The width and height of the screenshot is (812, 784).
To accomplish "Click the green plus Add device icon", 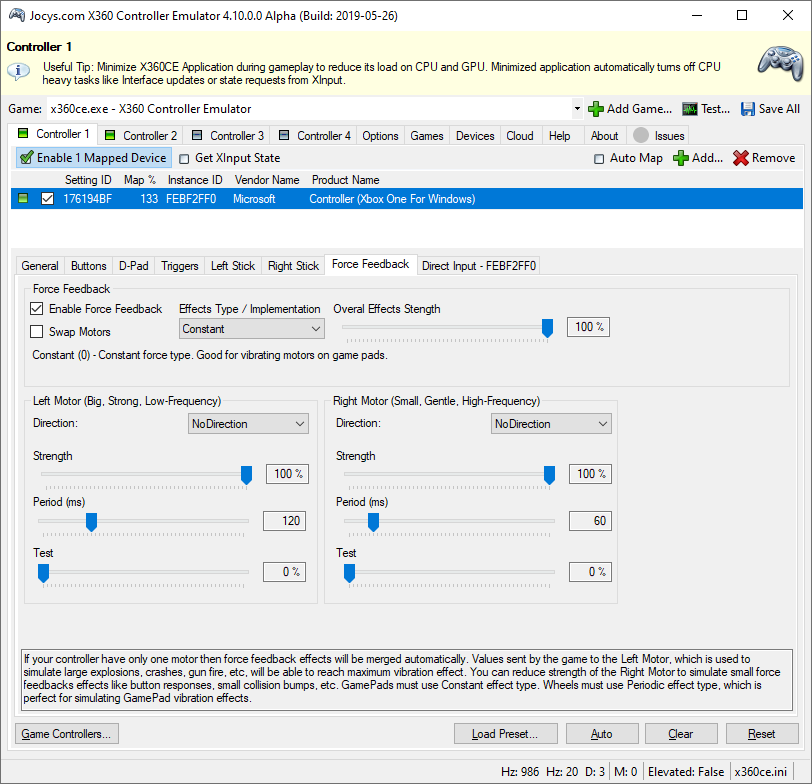I will (x=680, y=158).
